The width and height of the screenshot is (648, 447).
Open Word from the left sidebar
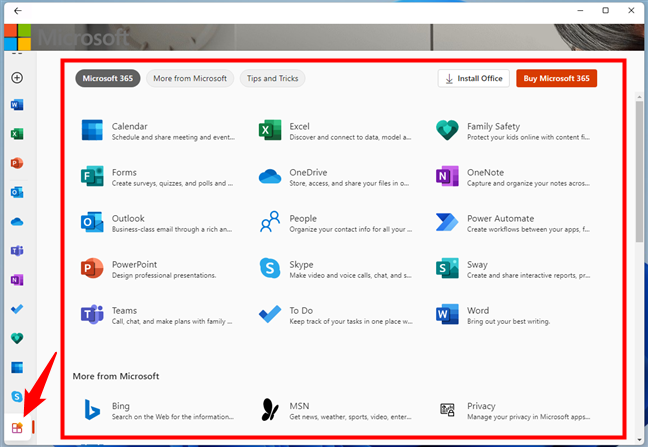tap(17, 105)
